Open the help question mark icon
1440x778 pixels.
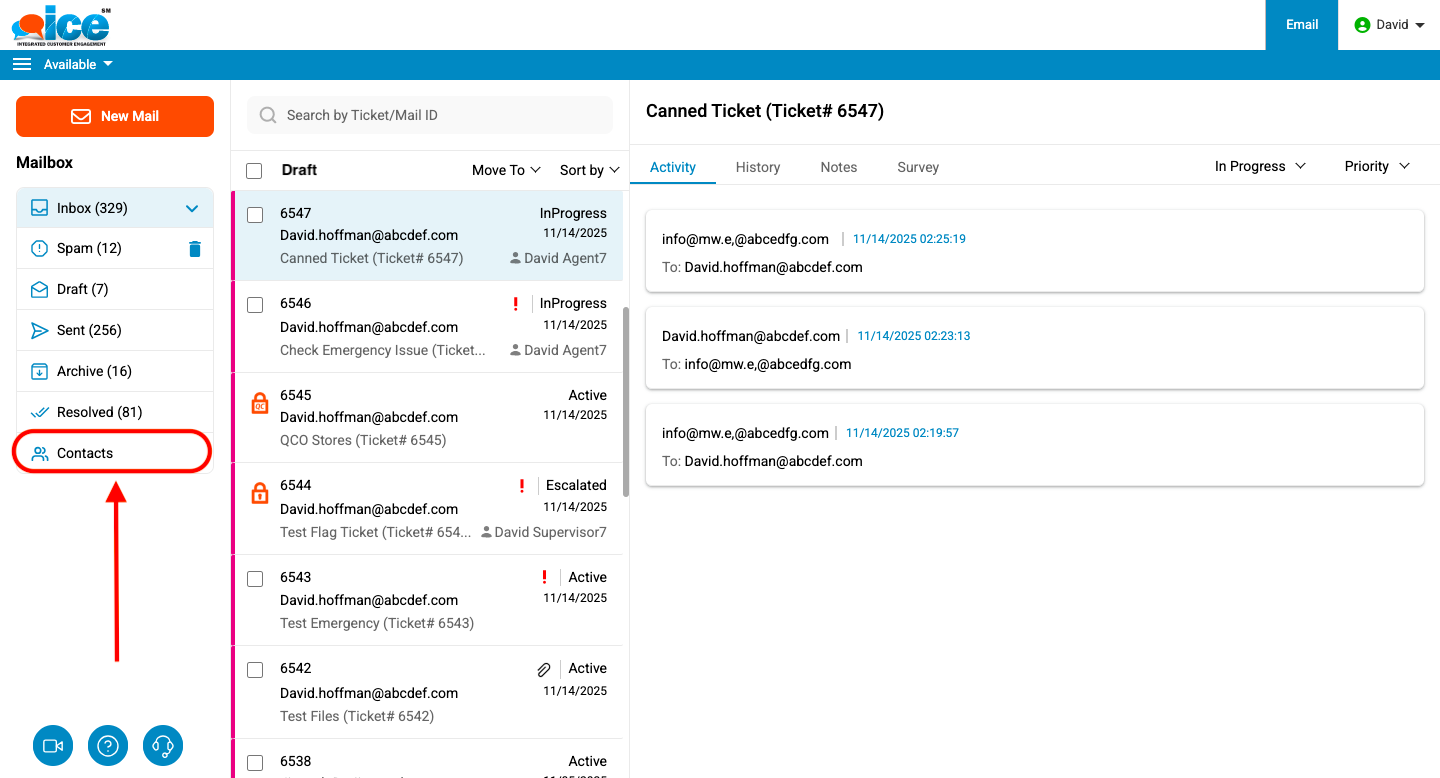(x=108, y=745)
